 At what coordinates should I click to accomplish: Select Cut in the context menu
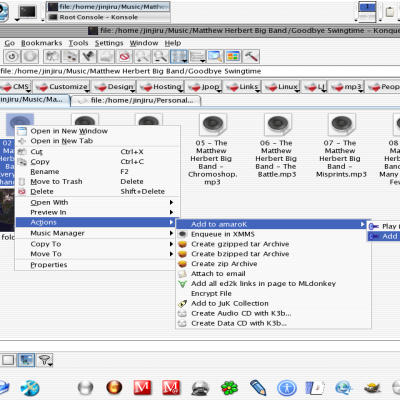tap(97, 152)
